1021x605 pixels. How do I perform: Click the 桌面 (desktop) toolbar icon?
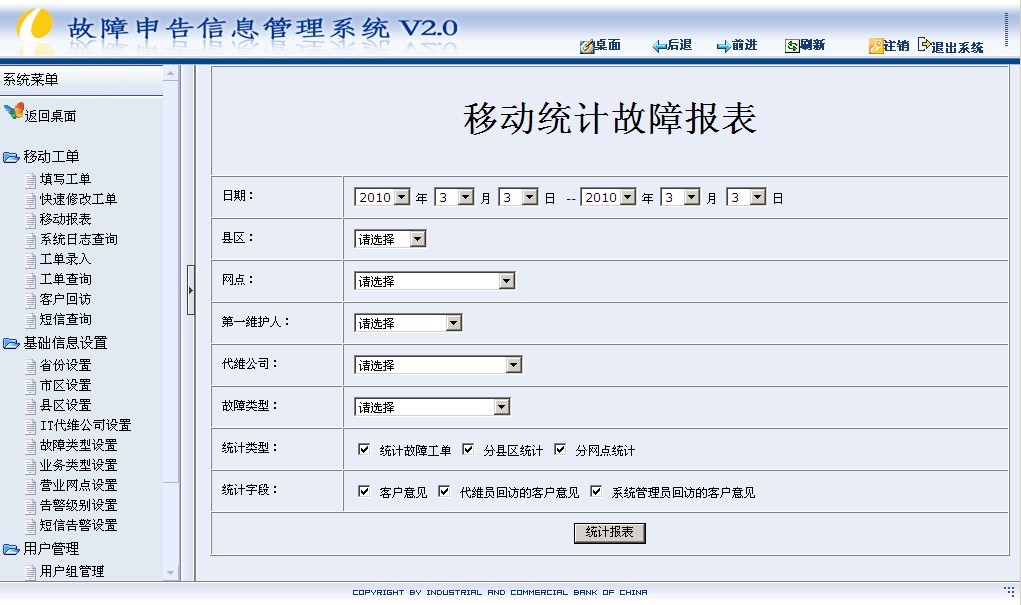(587, 46)
